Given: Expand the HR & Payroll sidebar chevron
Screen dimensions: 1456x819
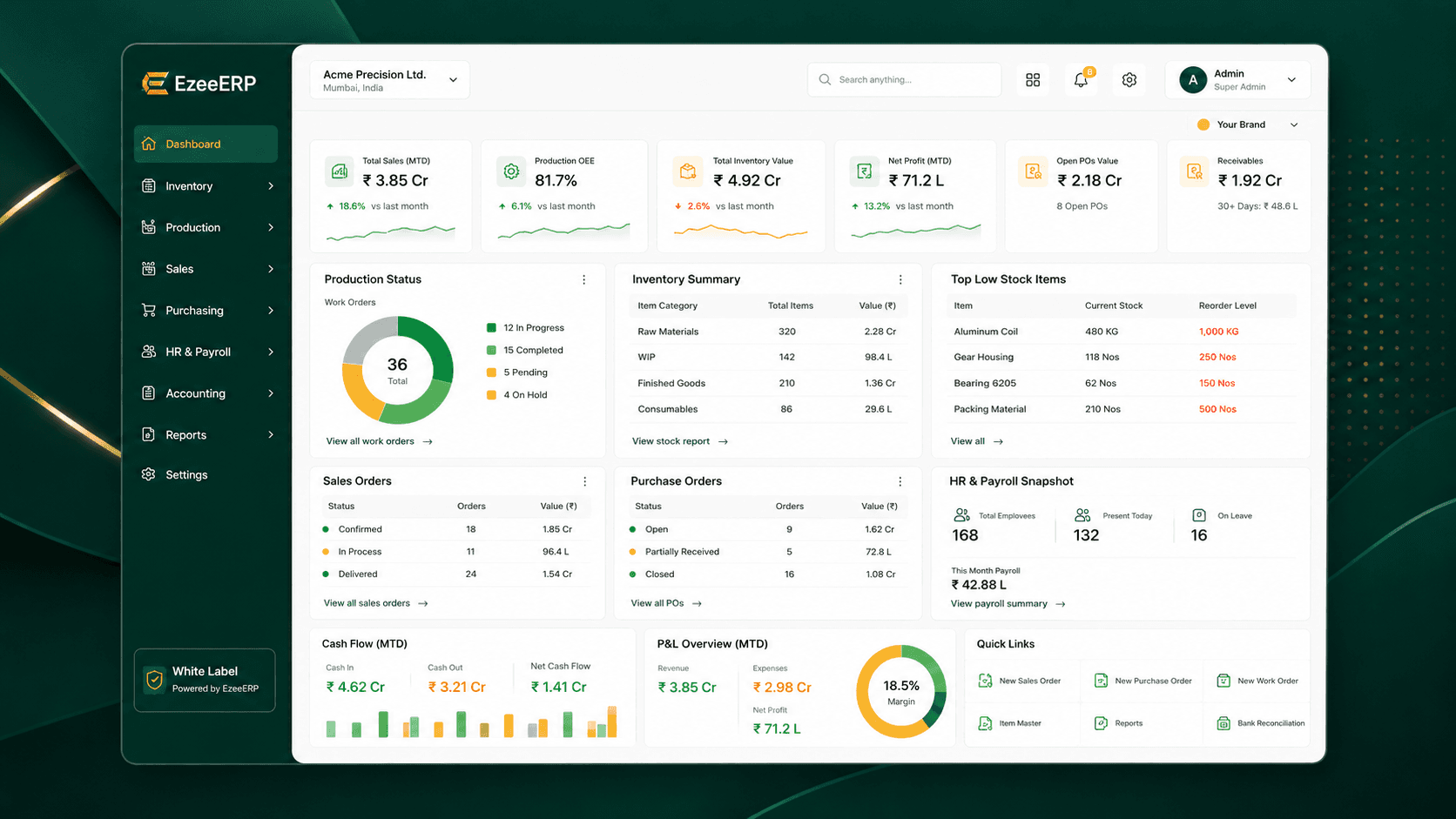Looking at the screenshot, I should click(x=271, y=352).
